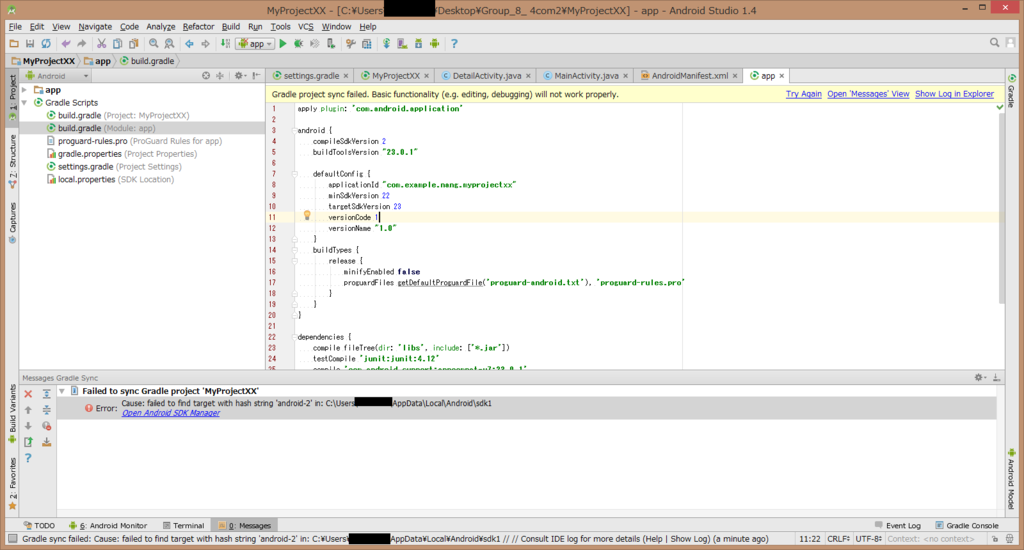Click the Cut scissors icon
Image resolution: width=1024 pixels, height=550 pixels.
pos(101,44)
